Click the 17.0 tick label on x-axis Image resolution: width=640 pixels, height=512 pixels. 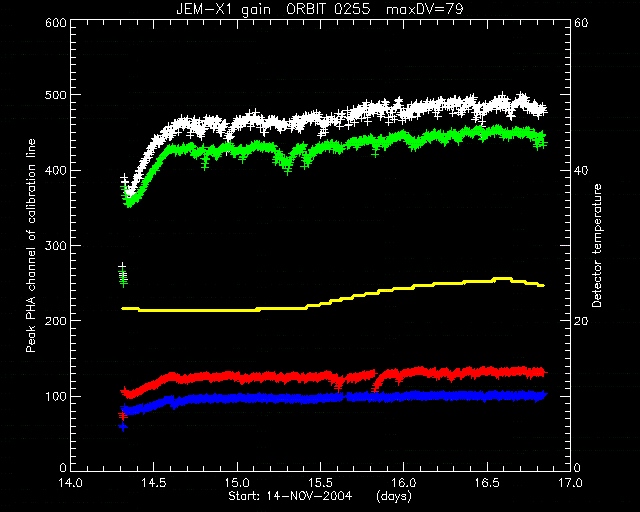(x=570, y=483)
